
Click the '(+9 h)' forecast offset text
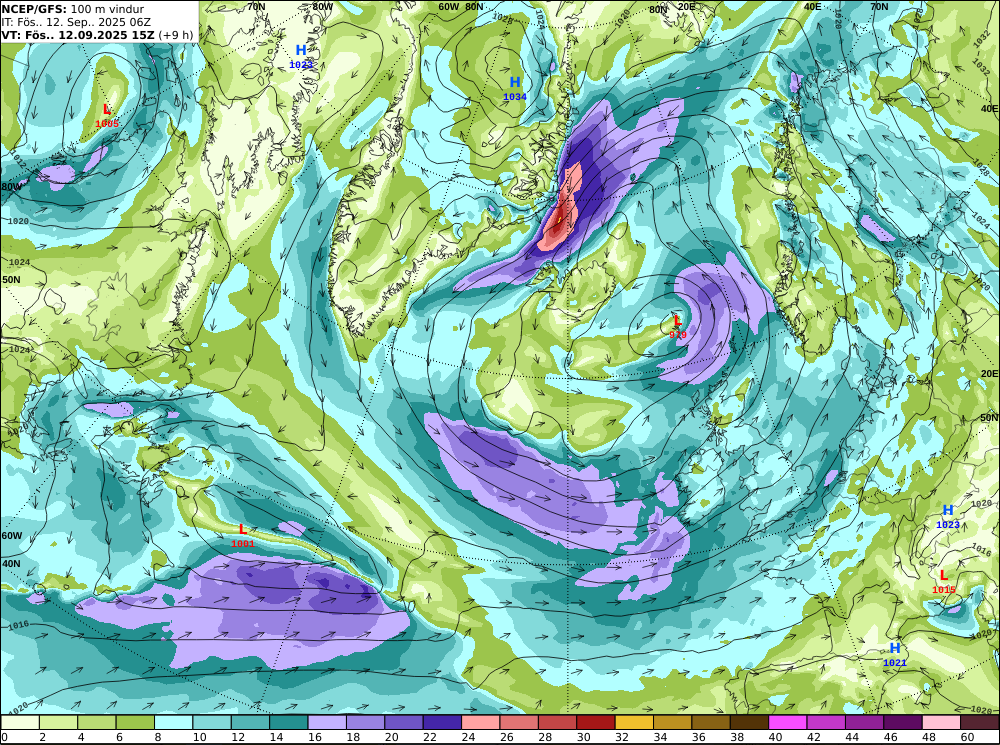coord(175,35)
